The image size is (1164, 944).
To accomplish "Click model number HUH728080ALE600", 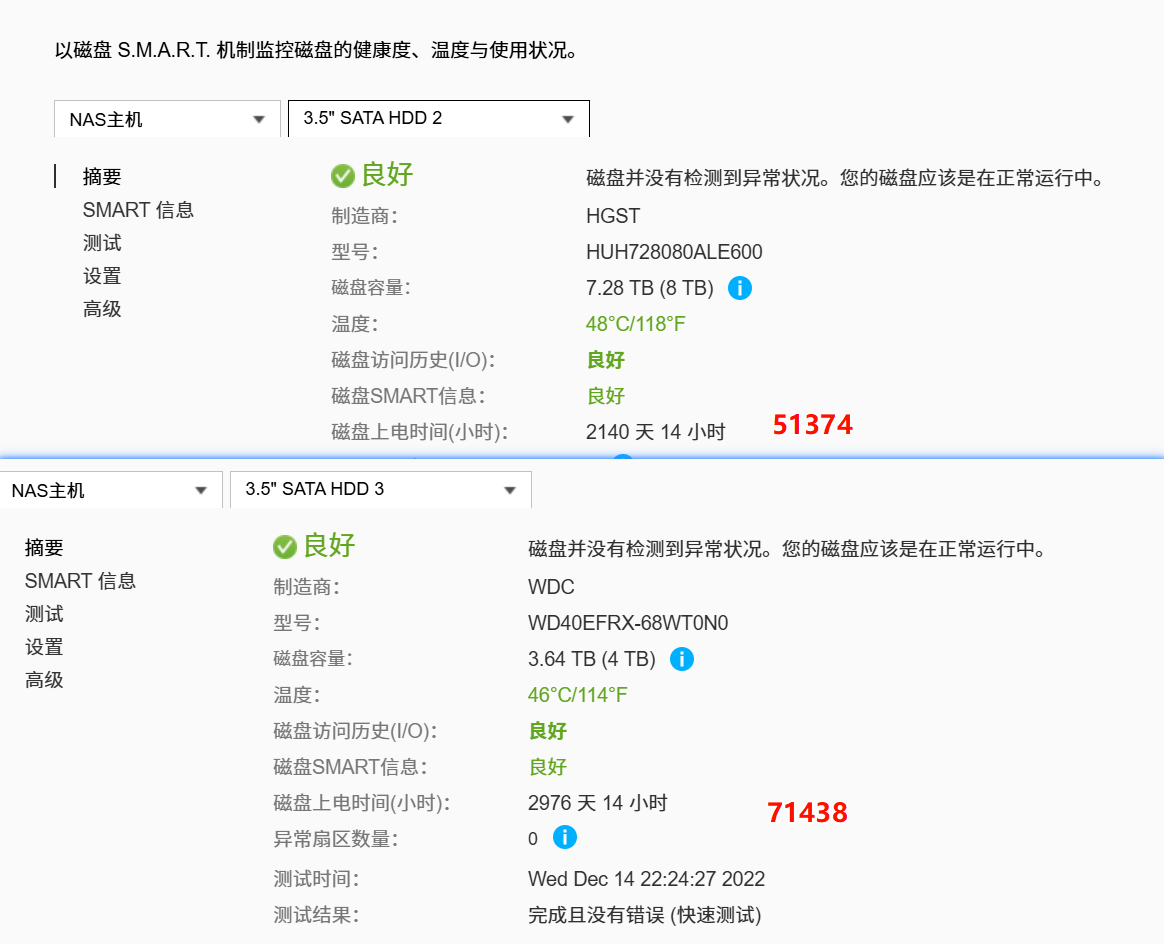I will (674, 252).
